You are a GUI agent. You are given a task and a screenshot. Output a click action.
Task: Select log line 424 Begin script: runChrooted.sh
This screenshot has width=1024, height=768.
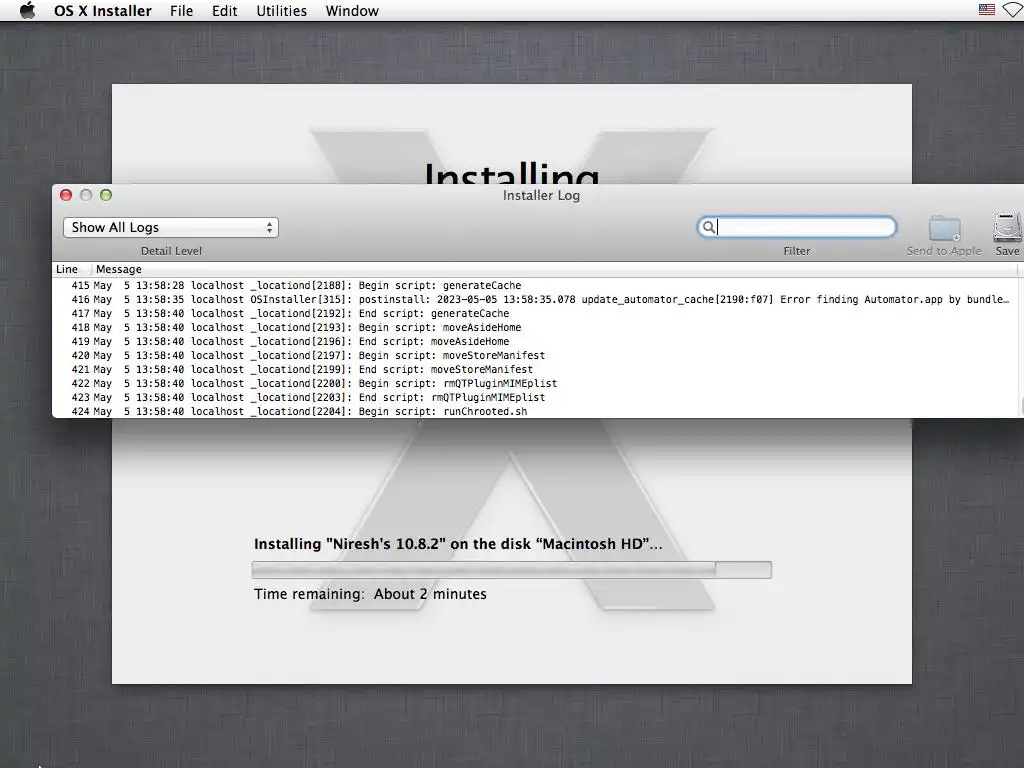point(536,411)
